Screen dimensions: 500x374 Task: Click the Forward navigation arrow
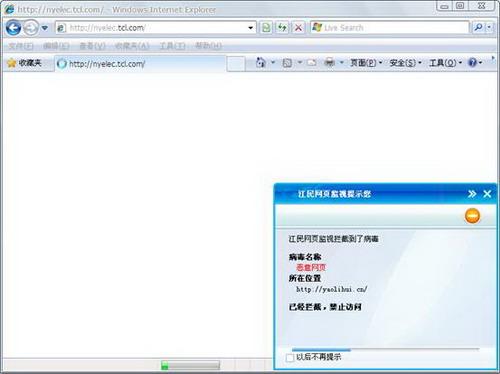coord(31,28)
